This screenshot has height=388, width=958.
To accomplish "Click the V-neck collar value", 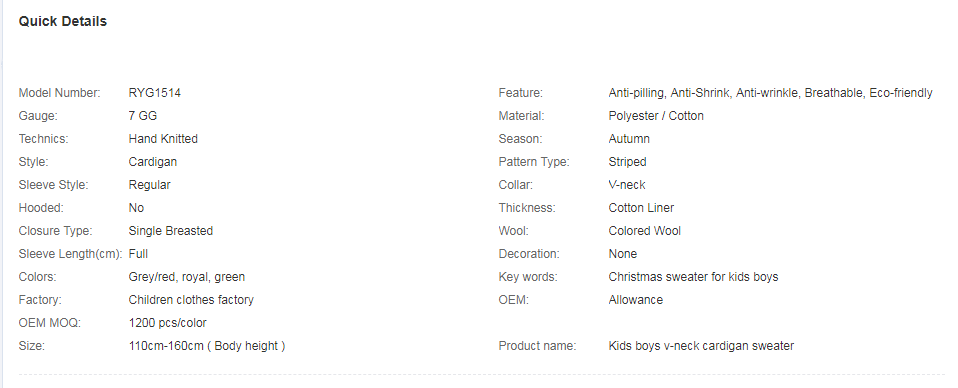I will click(x=626, y=185).
